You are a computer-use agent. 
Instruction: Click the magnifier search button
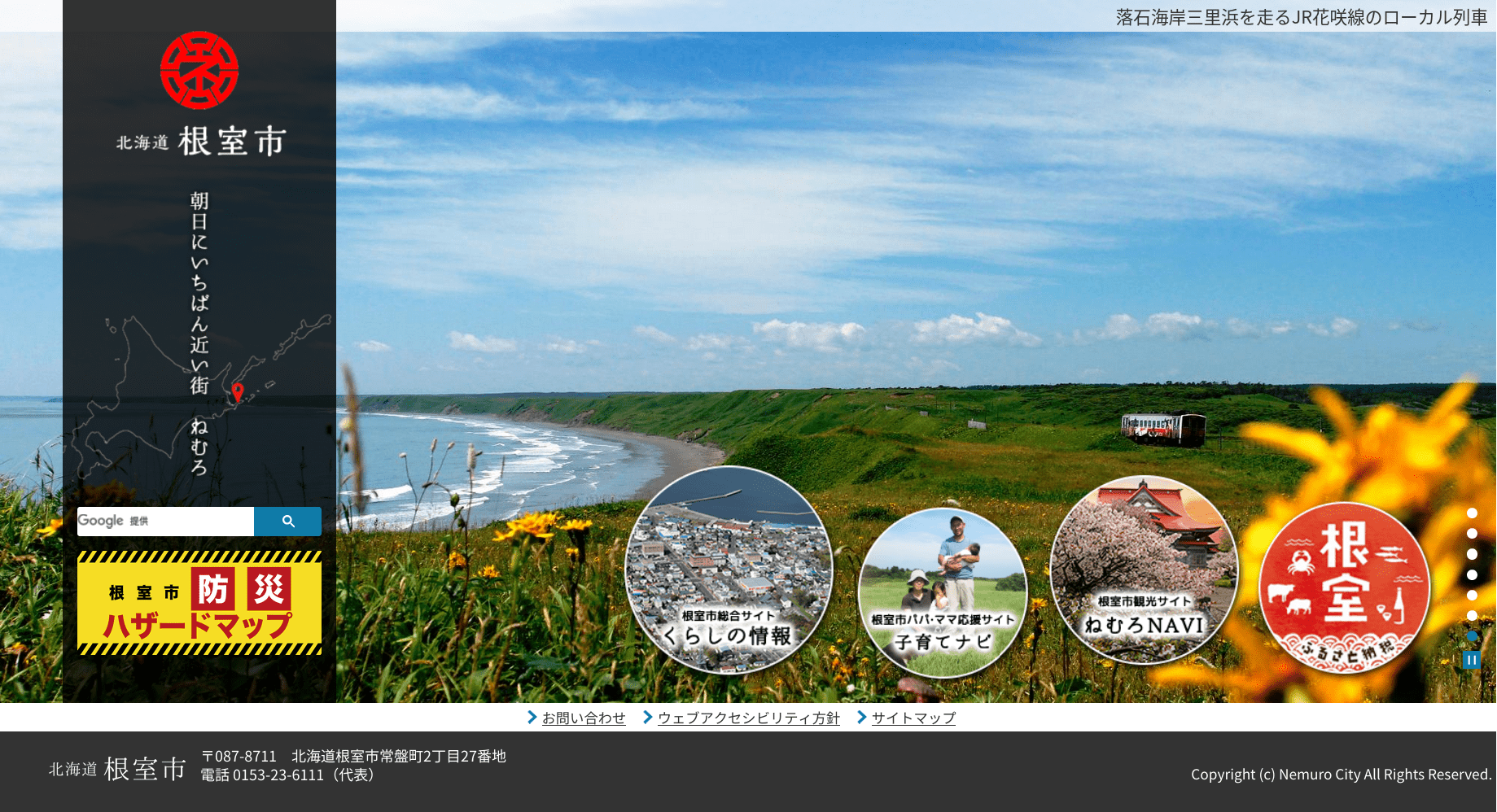[x=287, y=522]
